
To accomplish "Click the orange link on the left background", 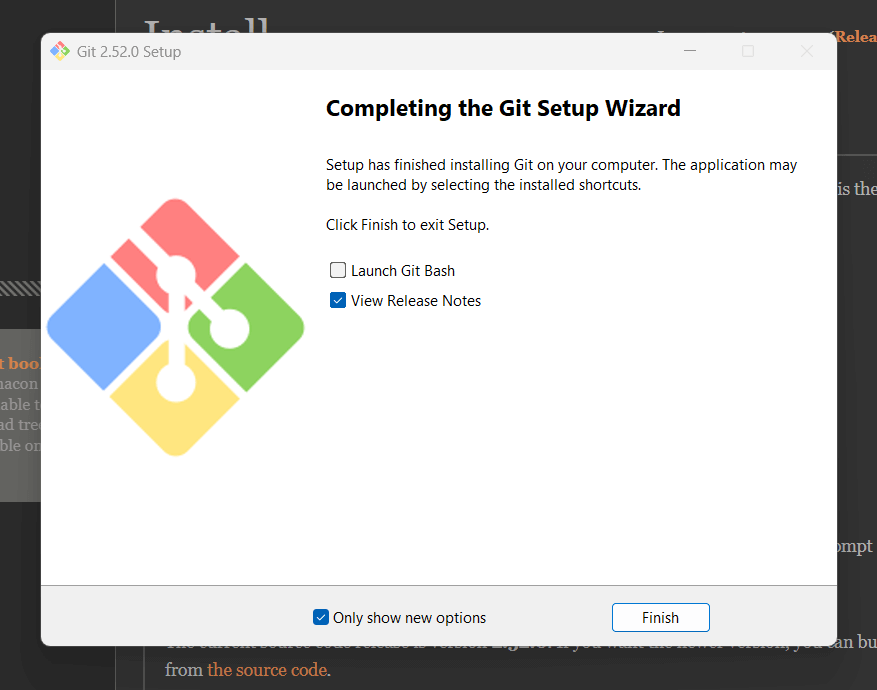I will [x=20, y=363].
